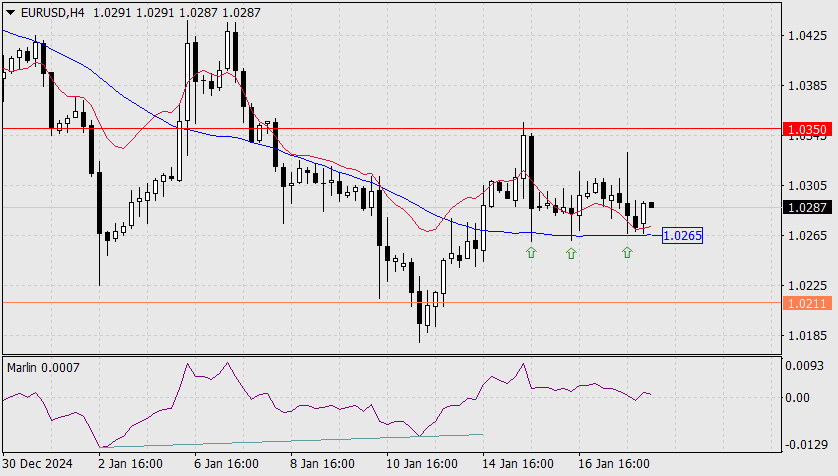The width and height of the screenshot is (838, 476).
Task: Select the 0.00 Marlin zero level value
Action: (797, 397)
